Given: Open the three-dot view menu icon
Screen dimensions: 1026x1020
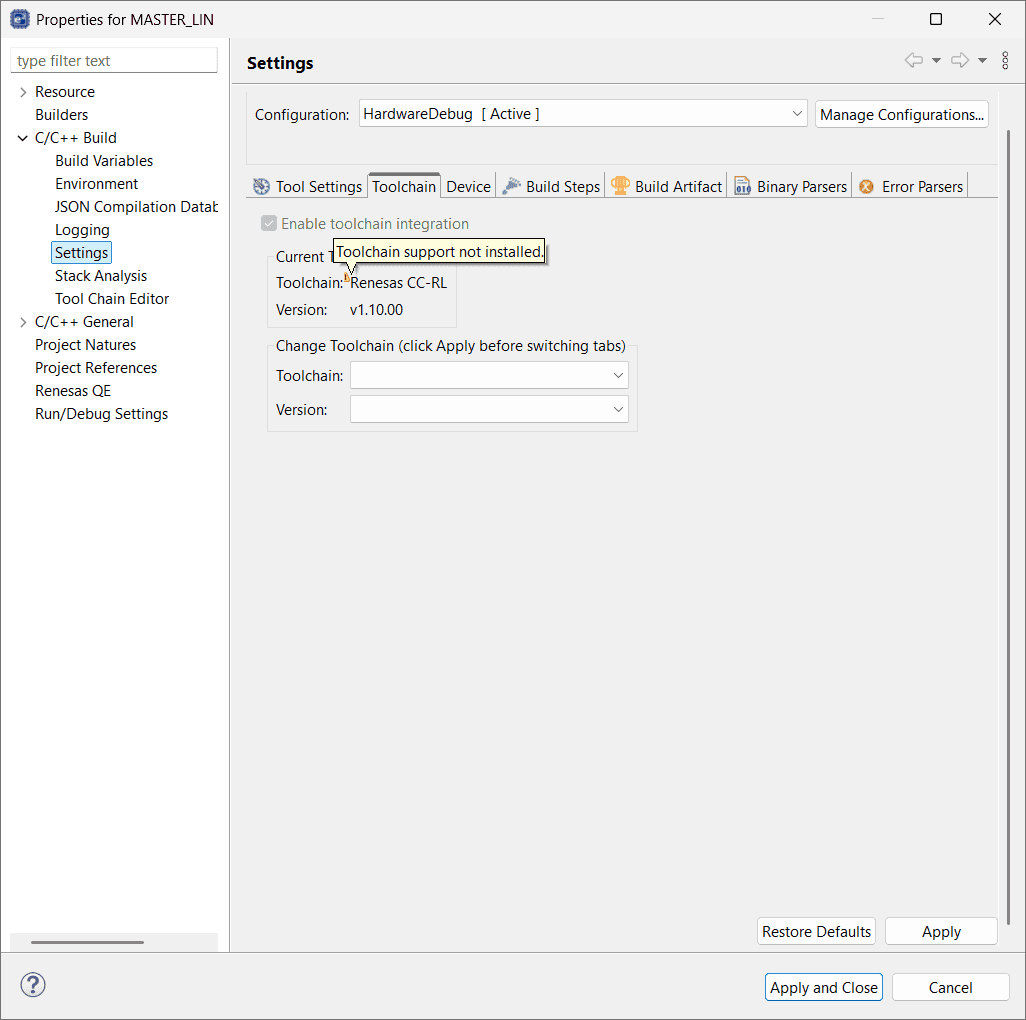Looking at the screenshot, I should click(x=1005, y=61).
